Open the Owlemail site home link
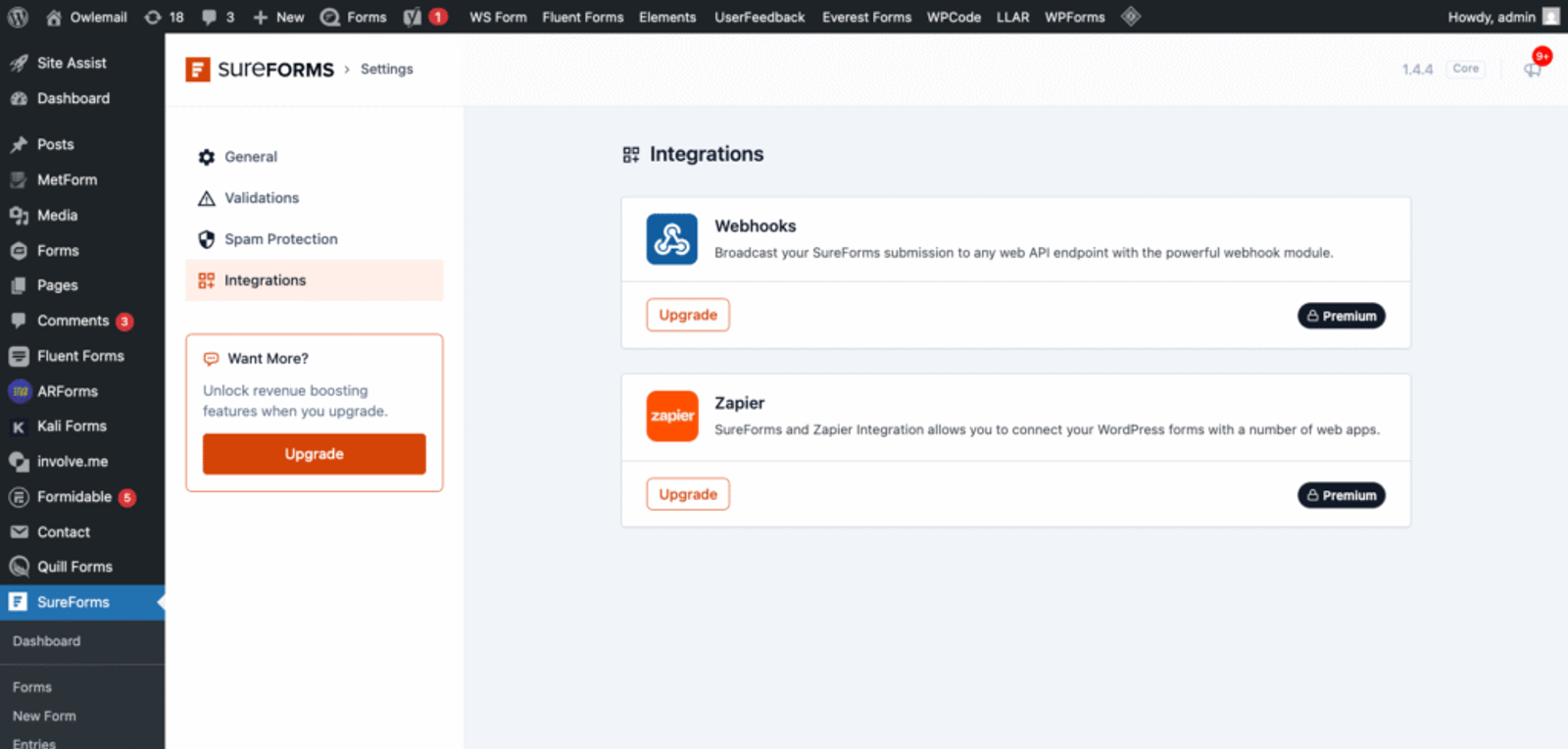The image size is (1568, 749). [86, 17]
